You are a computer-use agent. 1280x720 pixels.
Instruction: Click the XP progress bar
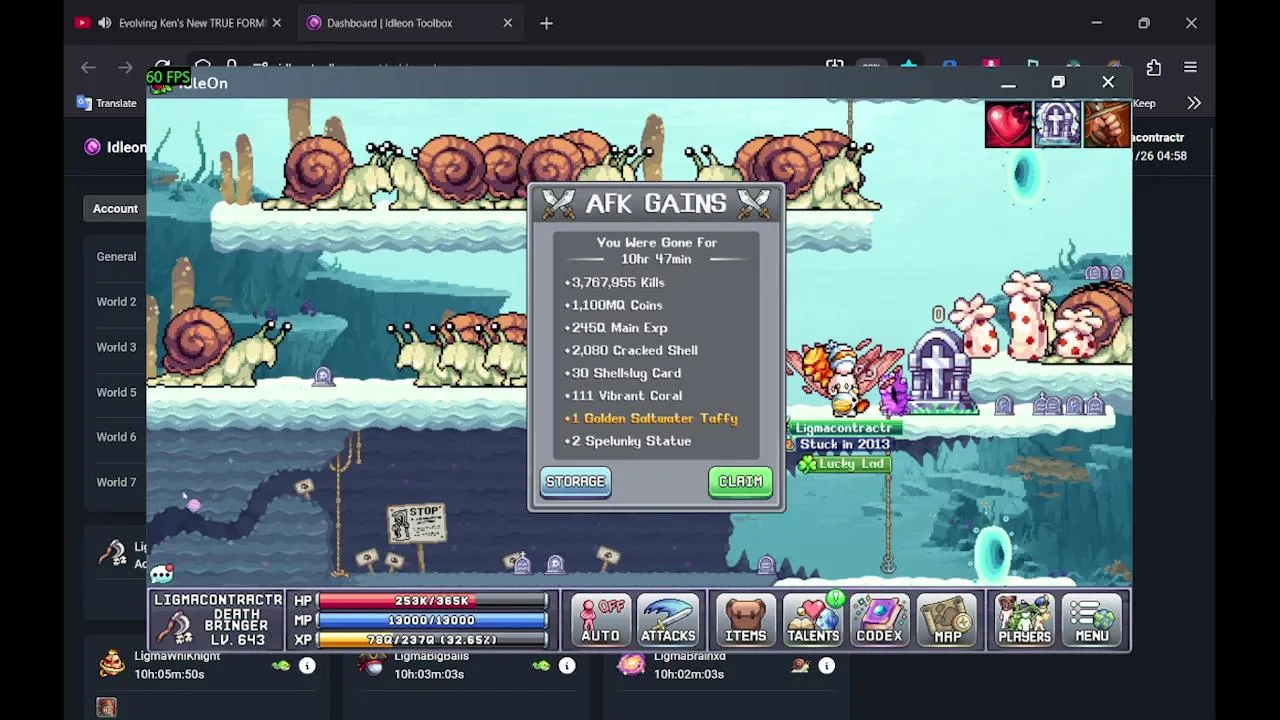coord(433,639)
